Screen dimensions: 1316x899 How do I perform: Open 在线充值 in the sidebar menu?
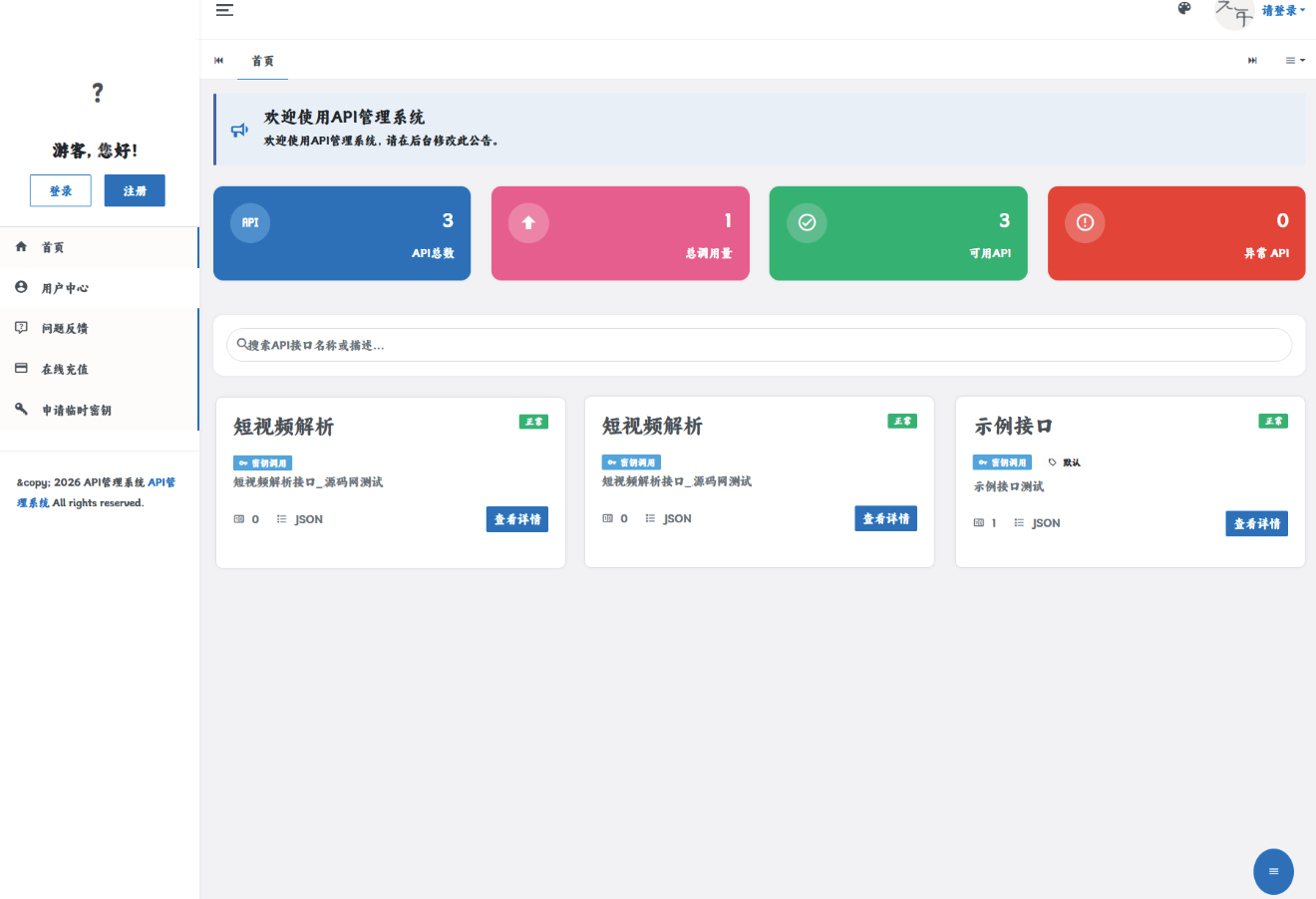tap(100, 369)
